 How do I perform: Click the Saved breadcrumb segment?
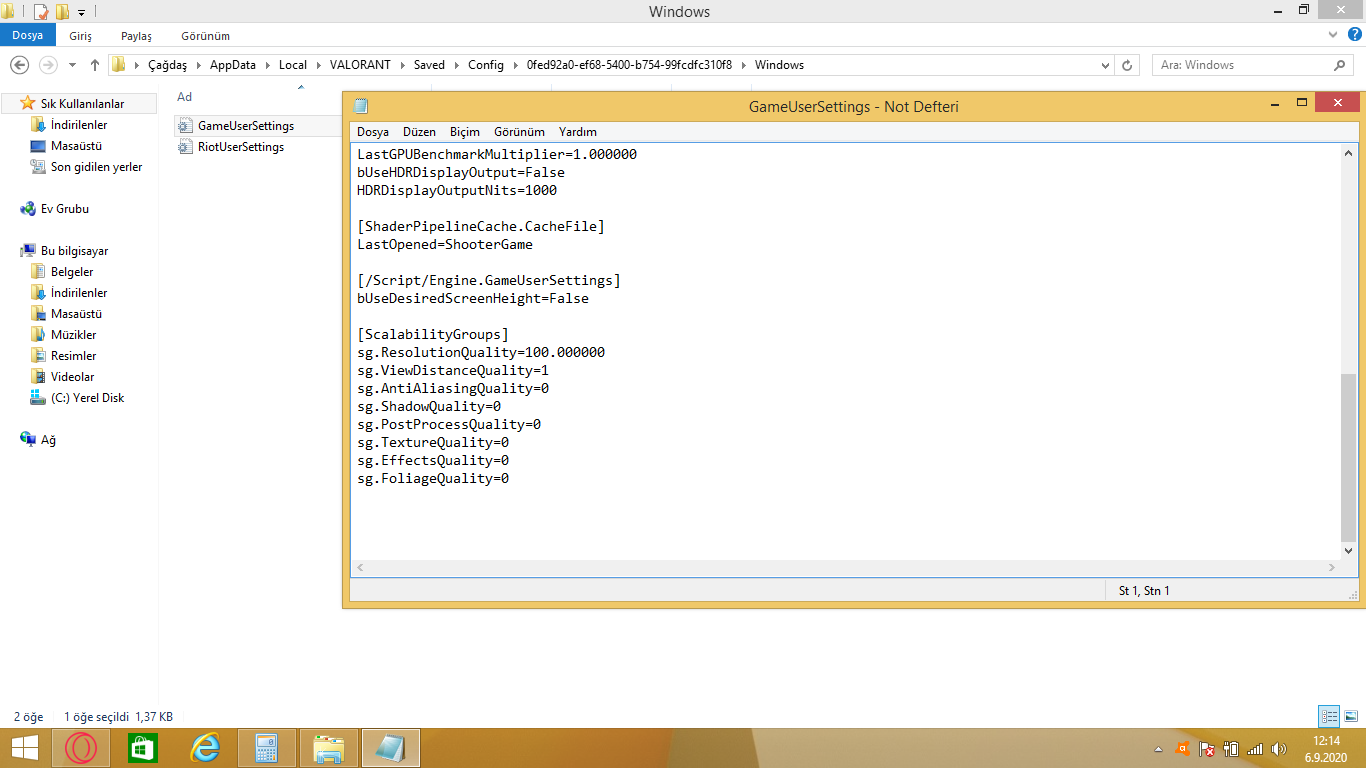tap(429, 65)
